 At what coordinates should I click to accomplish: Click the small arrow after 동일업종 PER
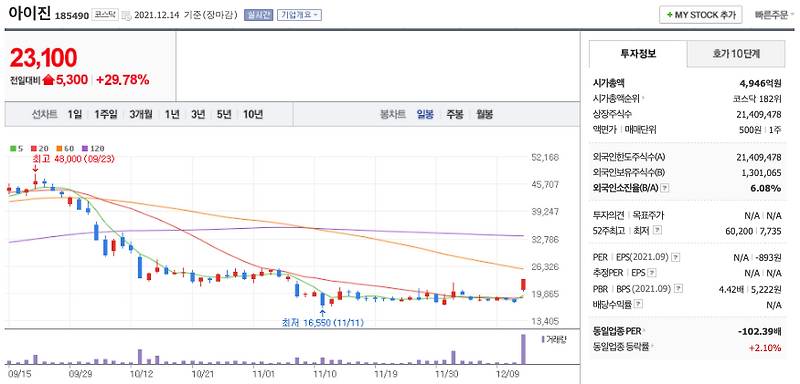pyautogui.click(x=645, y=331)
